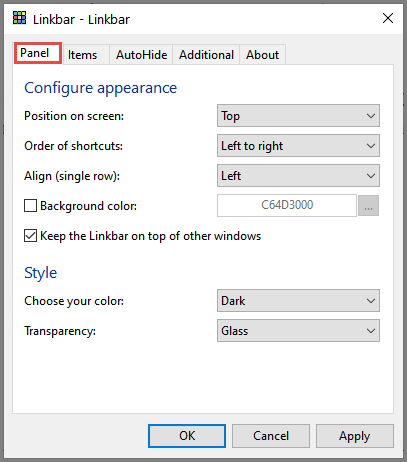
Task: Switch to the AutoHide tab
Action: pos(141,55)
